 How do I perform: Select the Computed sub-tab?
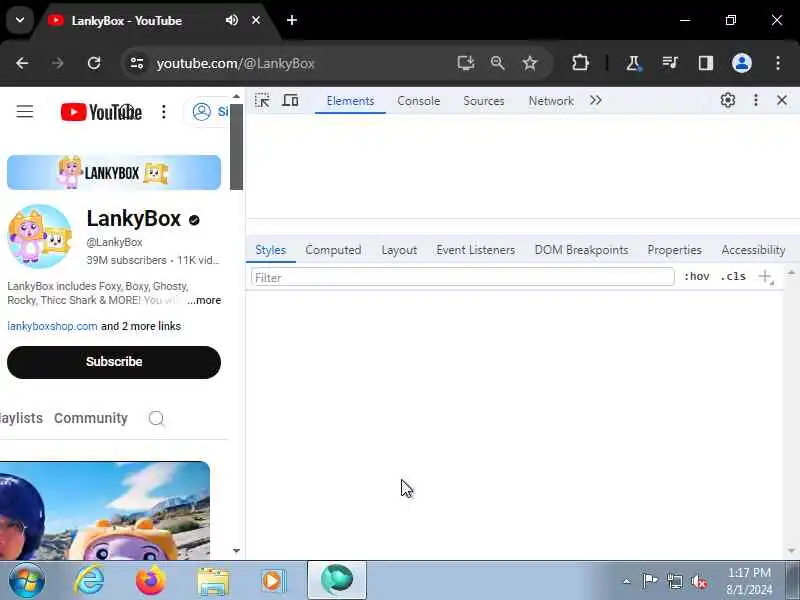[x=333, y=250]
